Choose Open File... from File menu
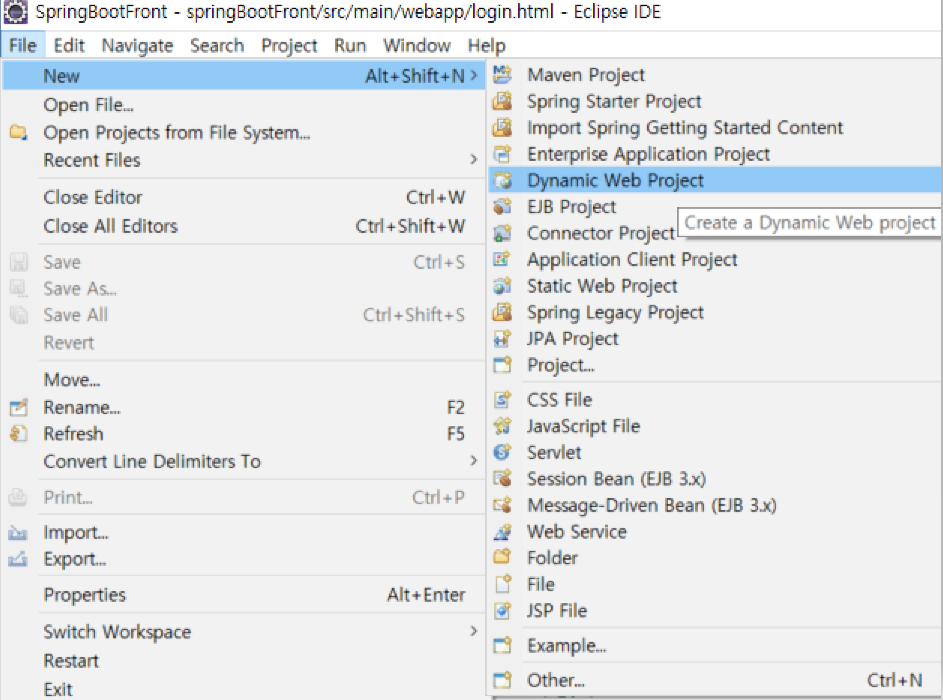Viewport: 943px width, 700px height. coord(244,105)
